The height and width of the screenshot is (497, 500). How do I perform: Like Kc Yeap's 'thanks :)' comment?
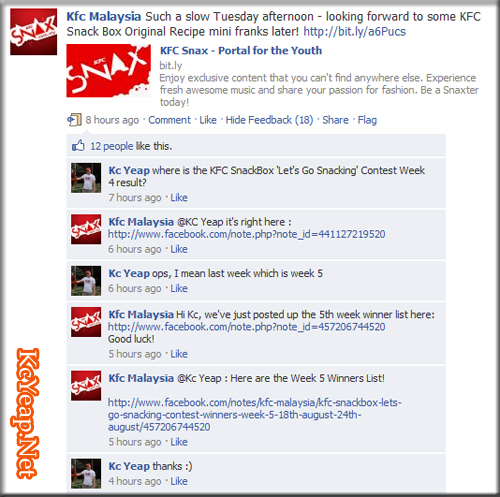179,481
